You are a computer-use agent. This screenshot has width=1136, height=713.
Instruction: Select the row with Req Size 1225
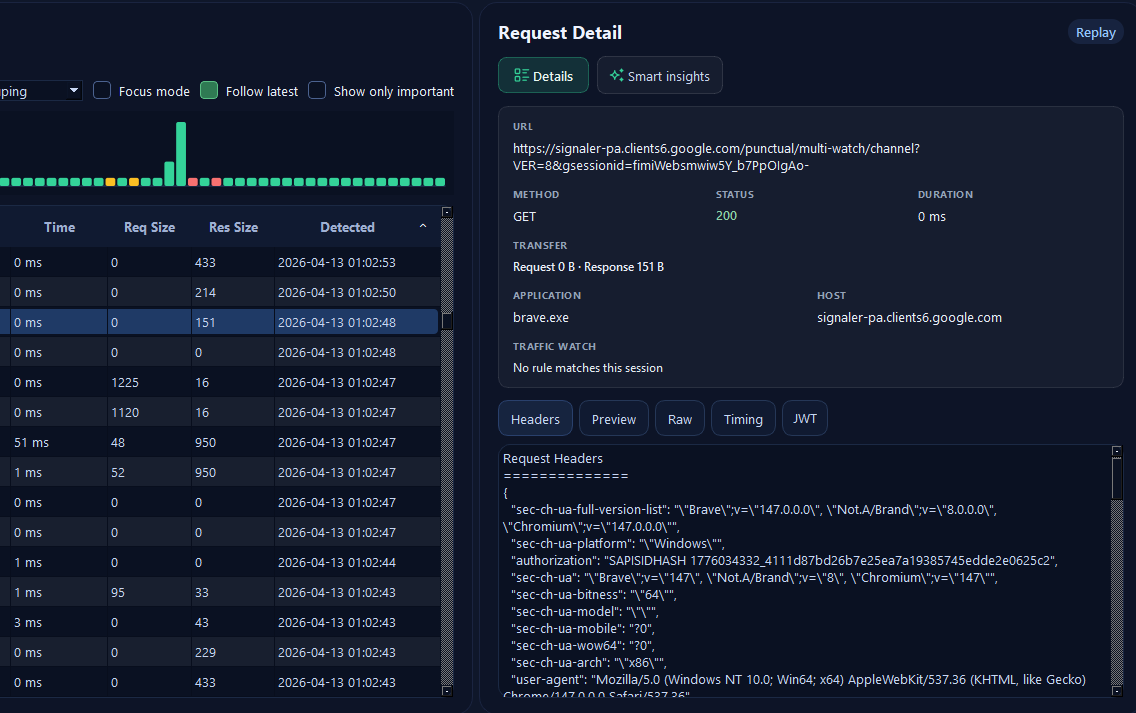[219, 382]
